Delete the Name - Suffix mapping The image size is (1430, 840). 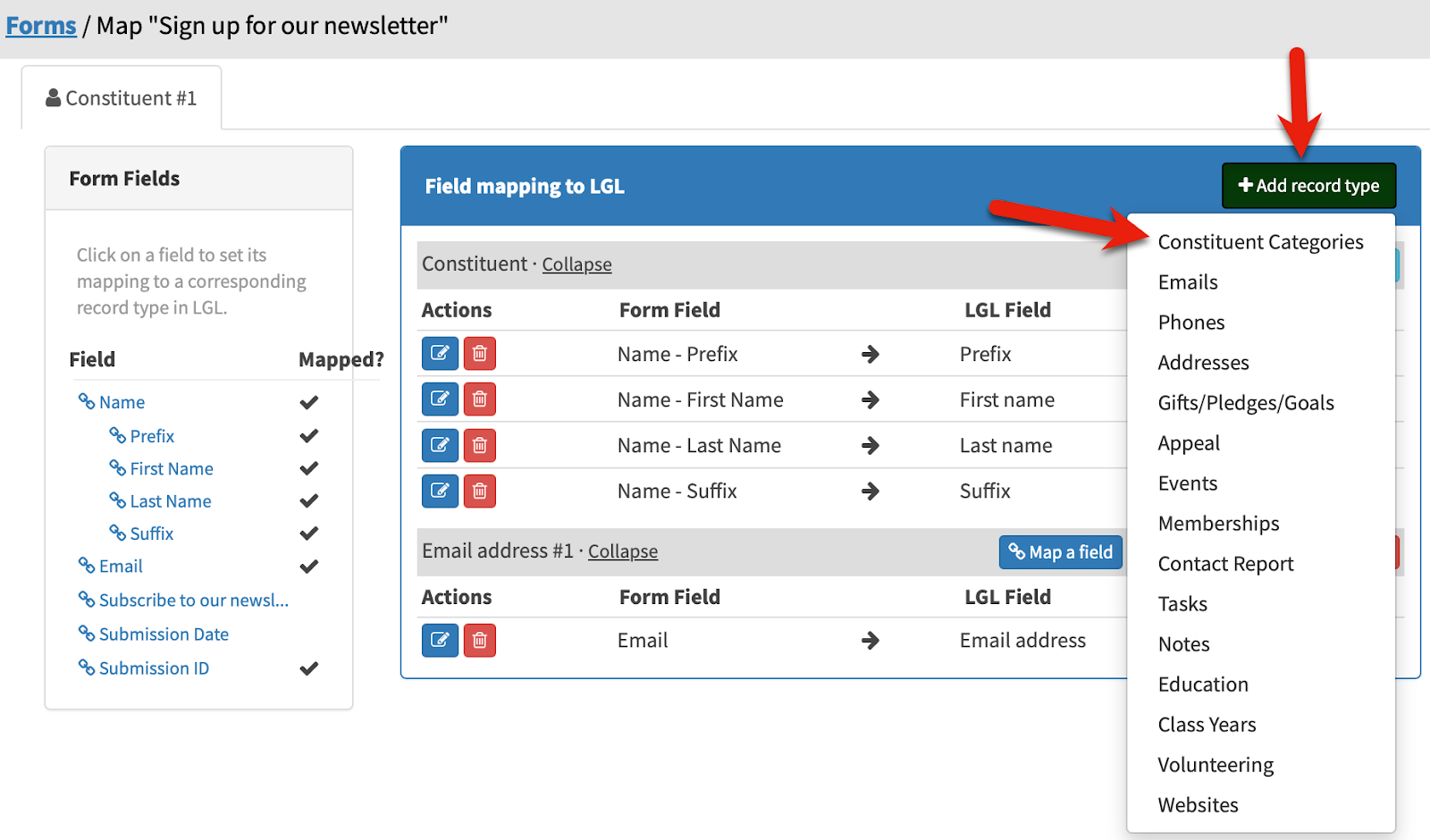pyautogui.click(x=480, y=491)
